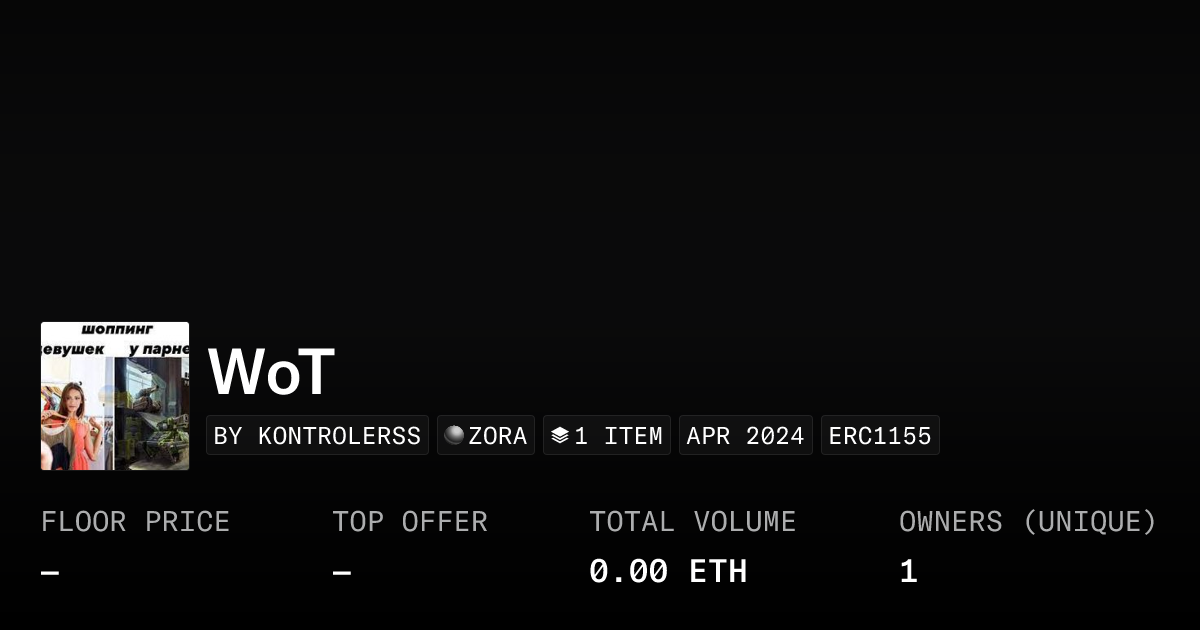
Task: Open the creator link BY KONTROLERSS
Action: [317, 436]
